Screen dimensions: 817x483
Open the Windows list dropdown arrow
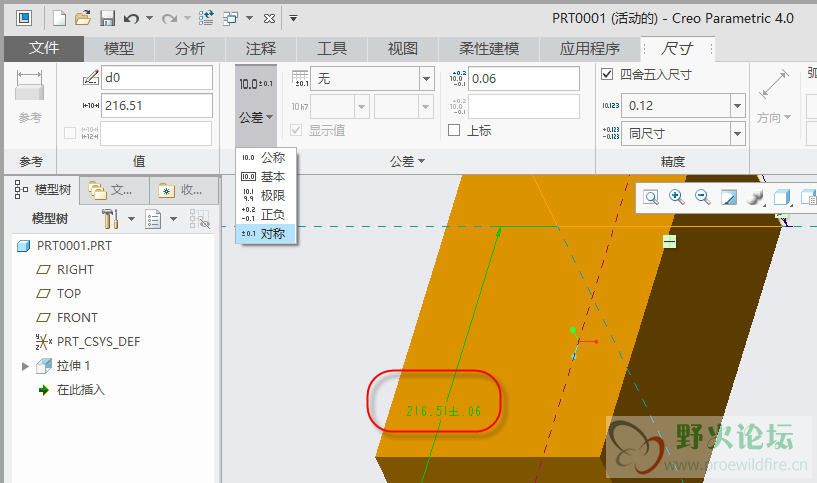[x=250, y=18]
